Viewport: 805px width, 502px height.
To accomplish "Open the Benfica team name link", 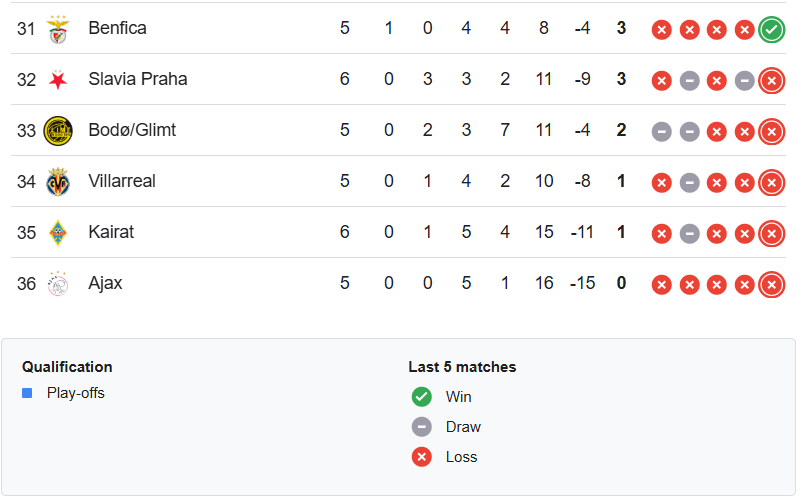I will point(117,28).
